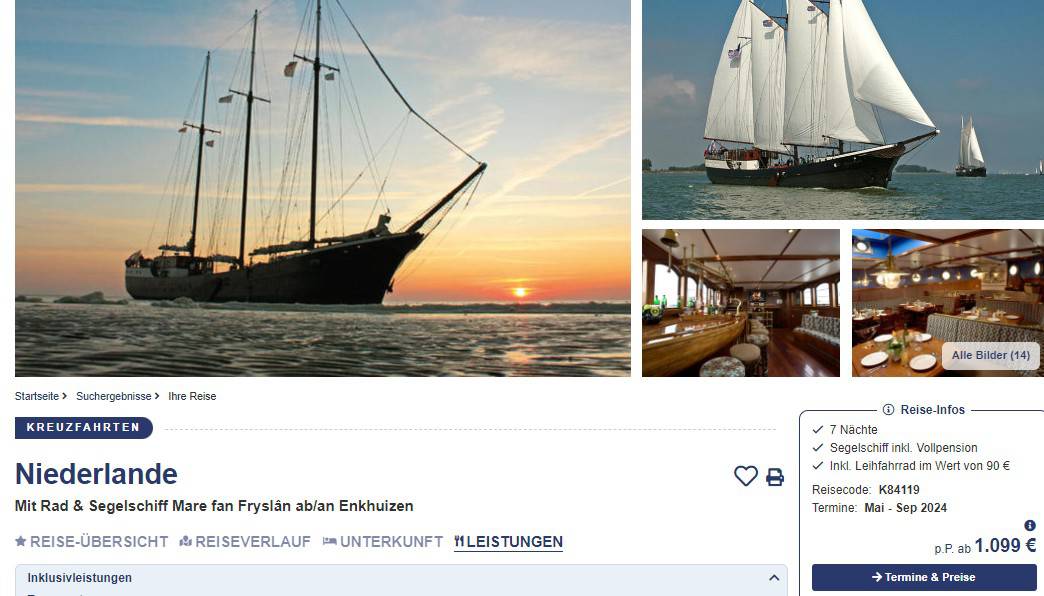Image resolution: width=1044 pixels, height=596 pixels.
Task: Click the cutlery icon beside Leistungen
Action: click(x=459, y=541)
